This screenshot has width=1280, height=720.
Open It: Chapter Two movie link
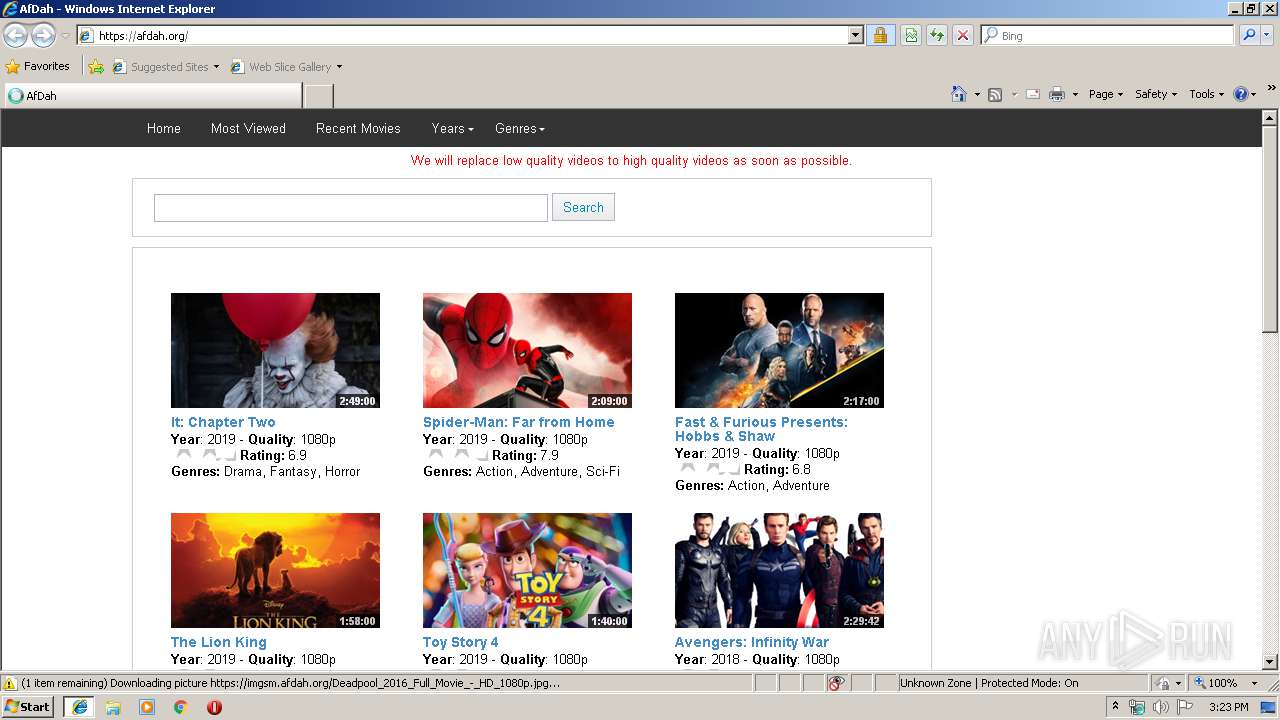pyautogui.click(x=223, y=422)
